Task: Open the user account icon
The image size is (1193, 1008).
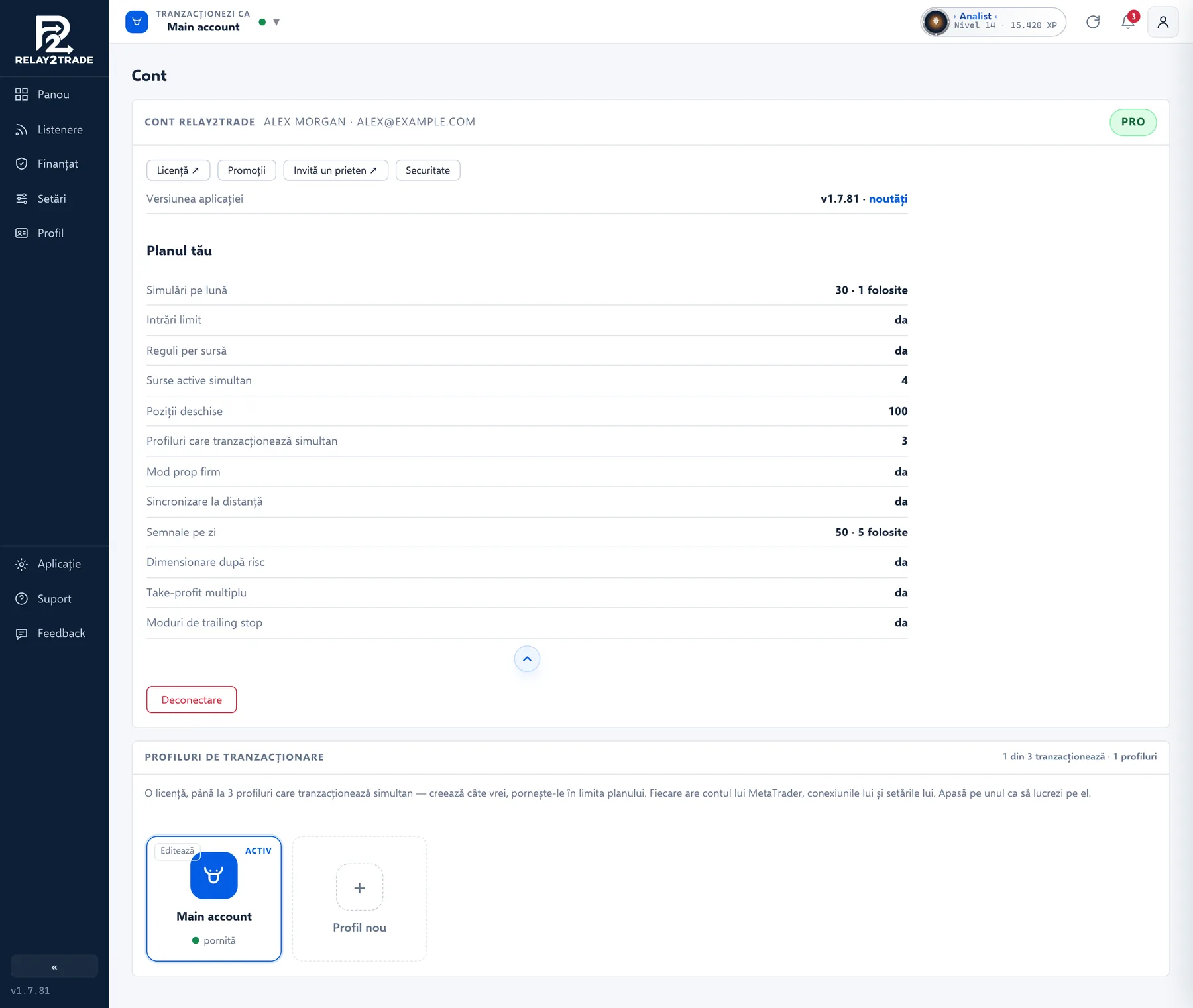Action: 1163,22
